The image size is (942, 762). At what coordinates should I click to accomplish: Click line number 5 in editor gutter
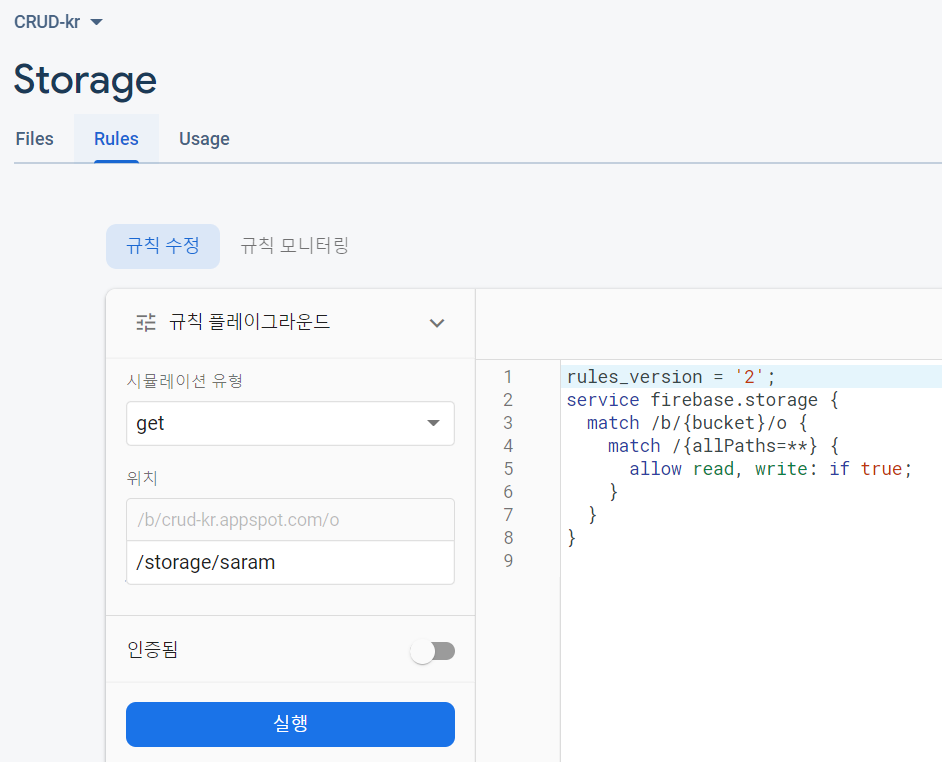[508, 469]
